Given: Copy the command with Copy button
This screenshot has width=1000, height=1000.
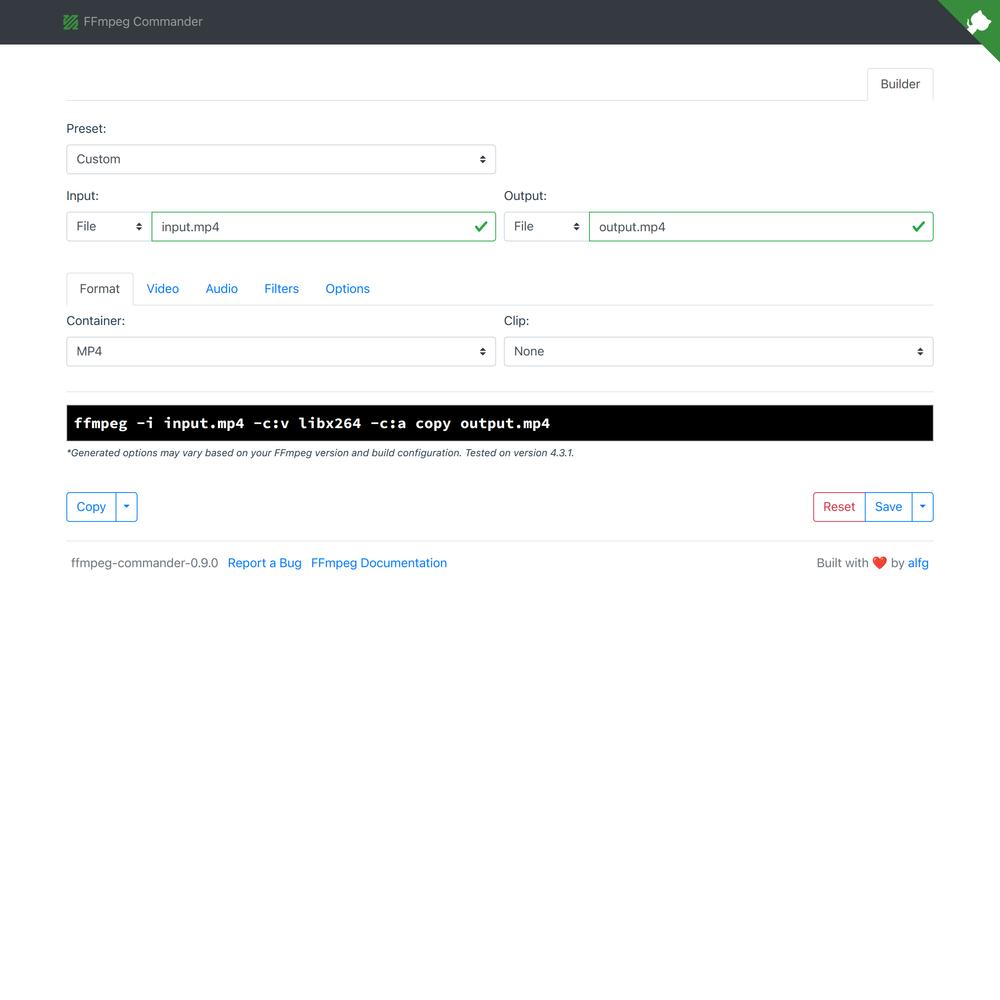Looking at the screenshot, I should [91, 507].
